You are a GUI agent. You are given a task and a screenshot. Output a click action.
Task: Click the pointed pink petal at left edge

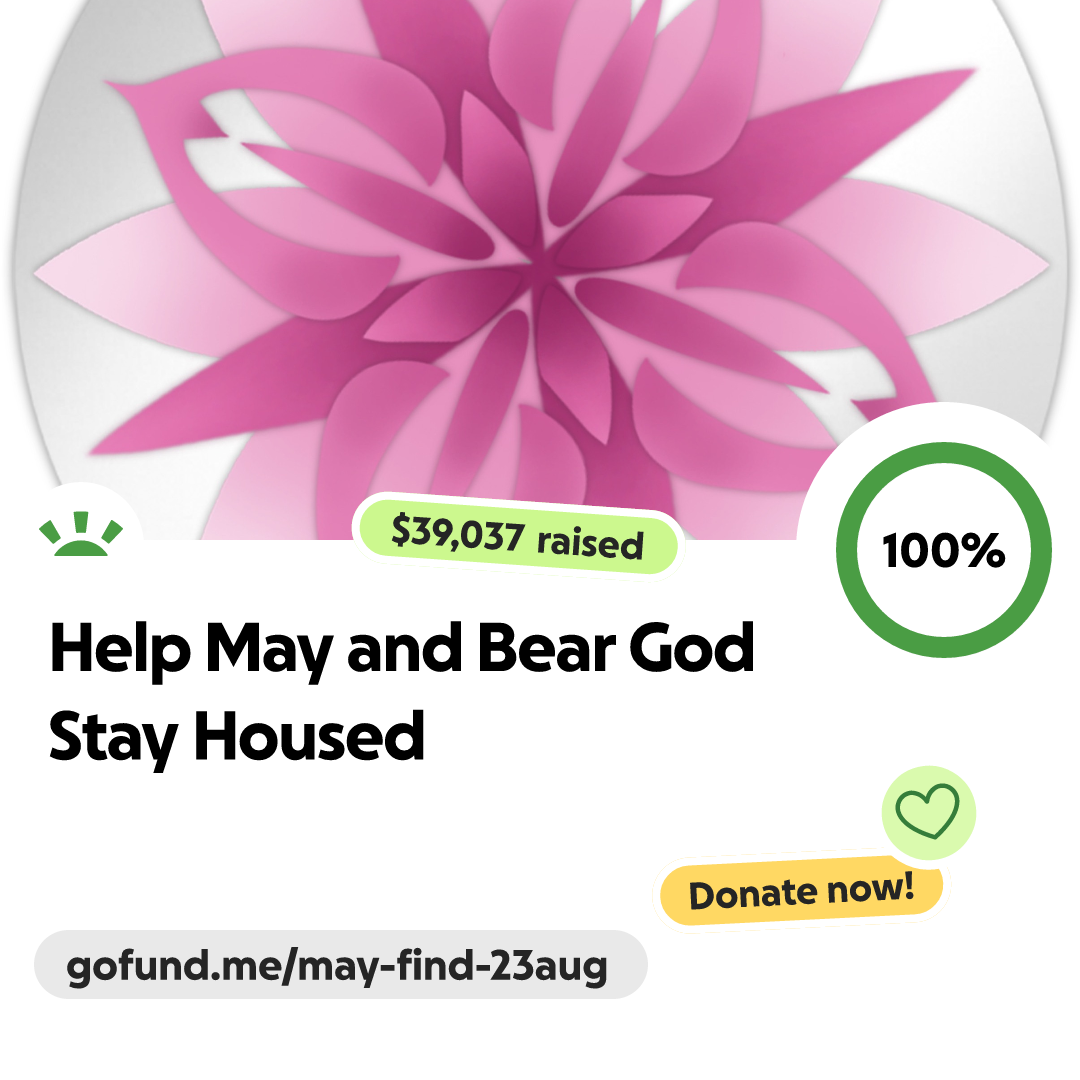(x=90, y=272)
